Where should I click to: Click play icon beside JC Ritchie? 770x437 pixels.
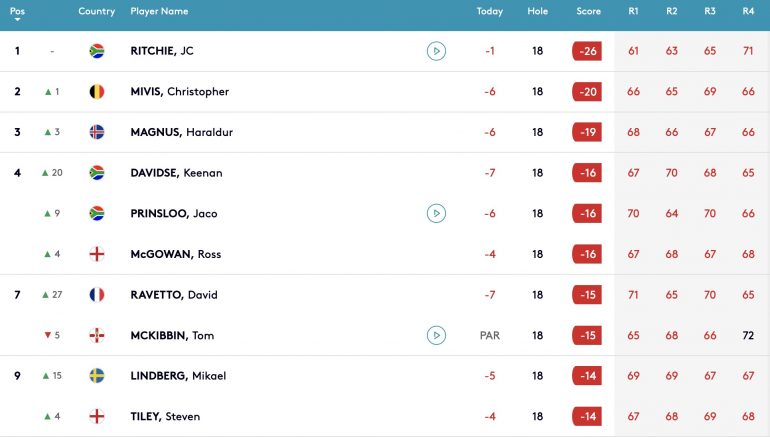pos(436,51)
